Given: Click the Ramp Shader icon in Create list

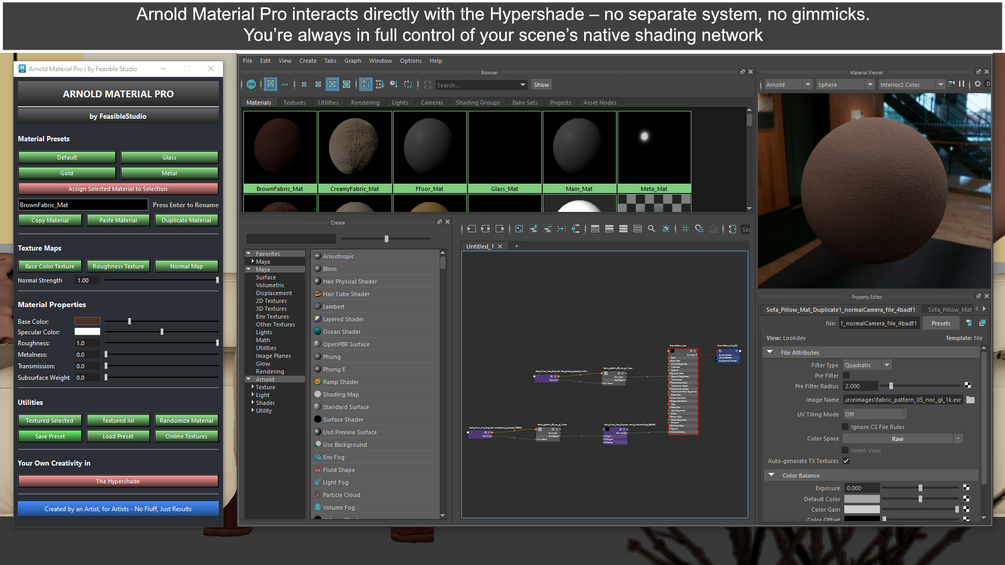Looking at the screenshot, I should click(317, 381).
